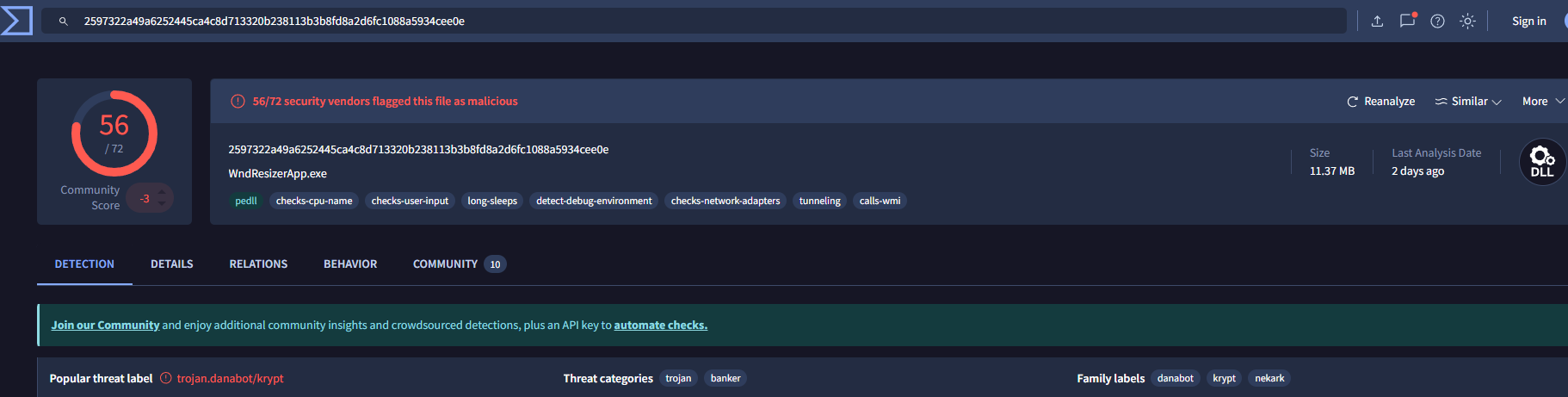Click the nekark family label
Viewport: 1568px width, 397px height.
tap(1269, 378)
